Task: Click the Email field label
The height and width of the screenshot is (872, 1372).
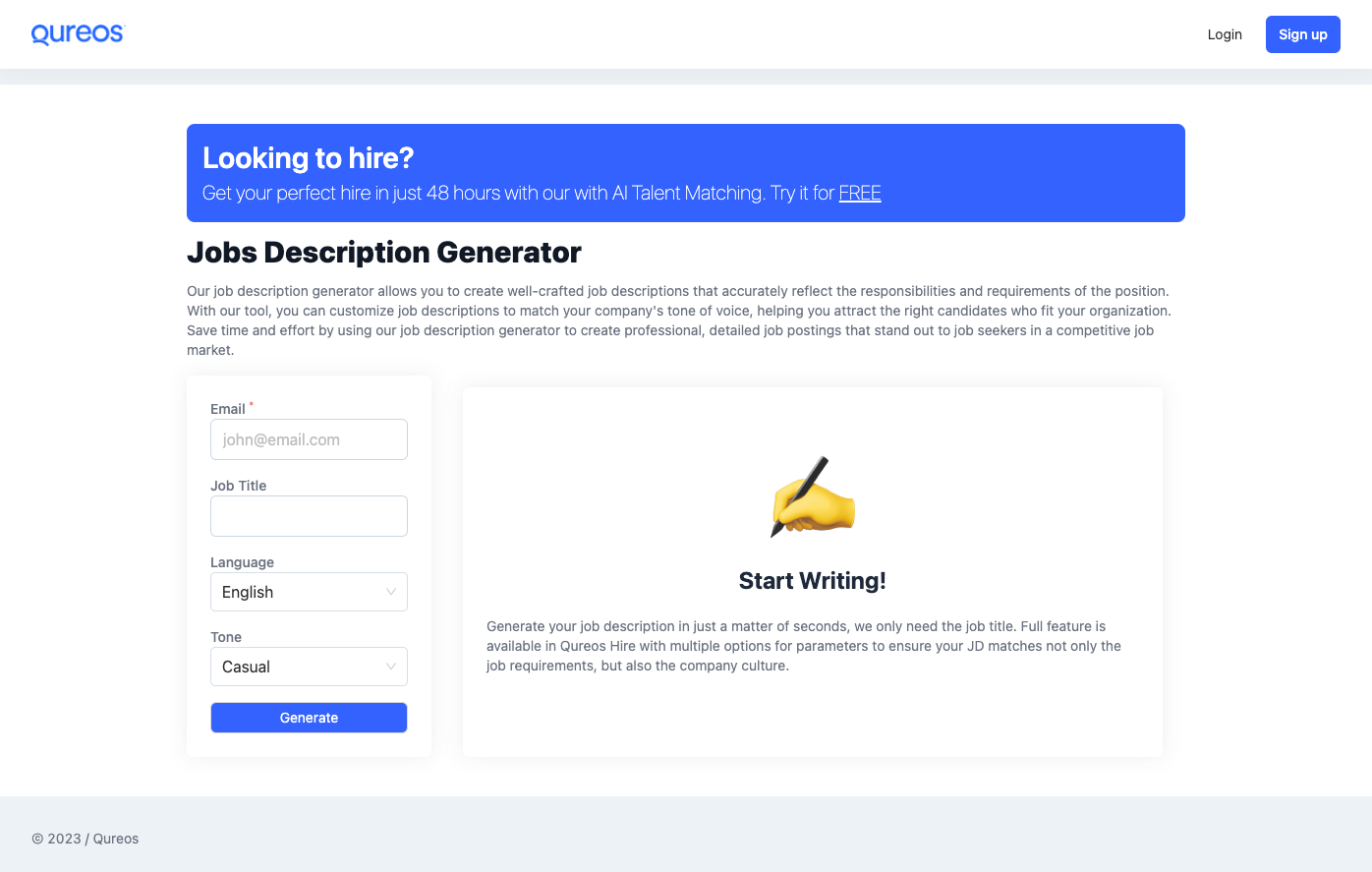Action: tap(228, 409)
